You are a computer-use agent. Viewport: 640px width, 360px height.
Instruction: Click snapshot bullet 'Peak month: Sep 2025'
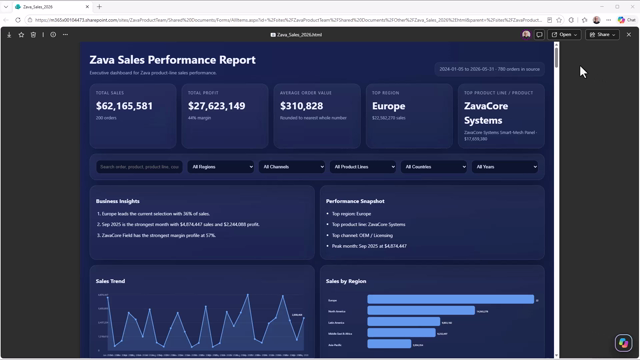pyautogui.click(x=369, y=246)
